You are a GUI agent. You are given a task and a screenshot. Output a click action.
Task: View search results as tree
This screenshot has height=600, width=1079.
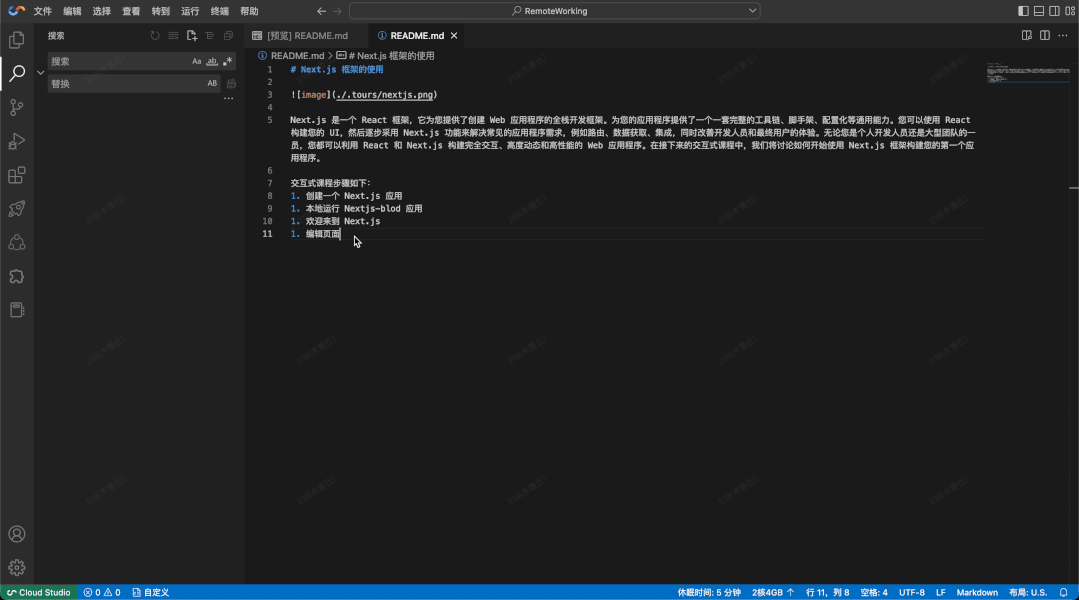pyautogui.click(x=210, y=36)
